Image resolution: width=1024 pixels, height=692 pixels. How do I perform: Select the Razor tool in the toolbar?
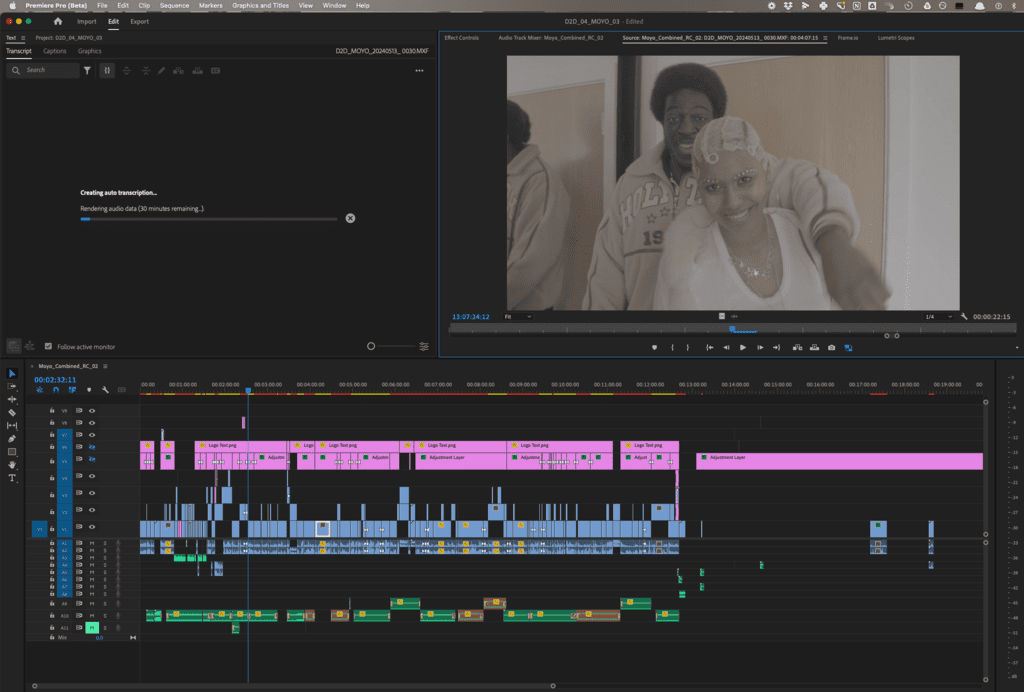(x=12, y=412)
